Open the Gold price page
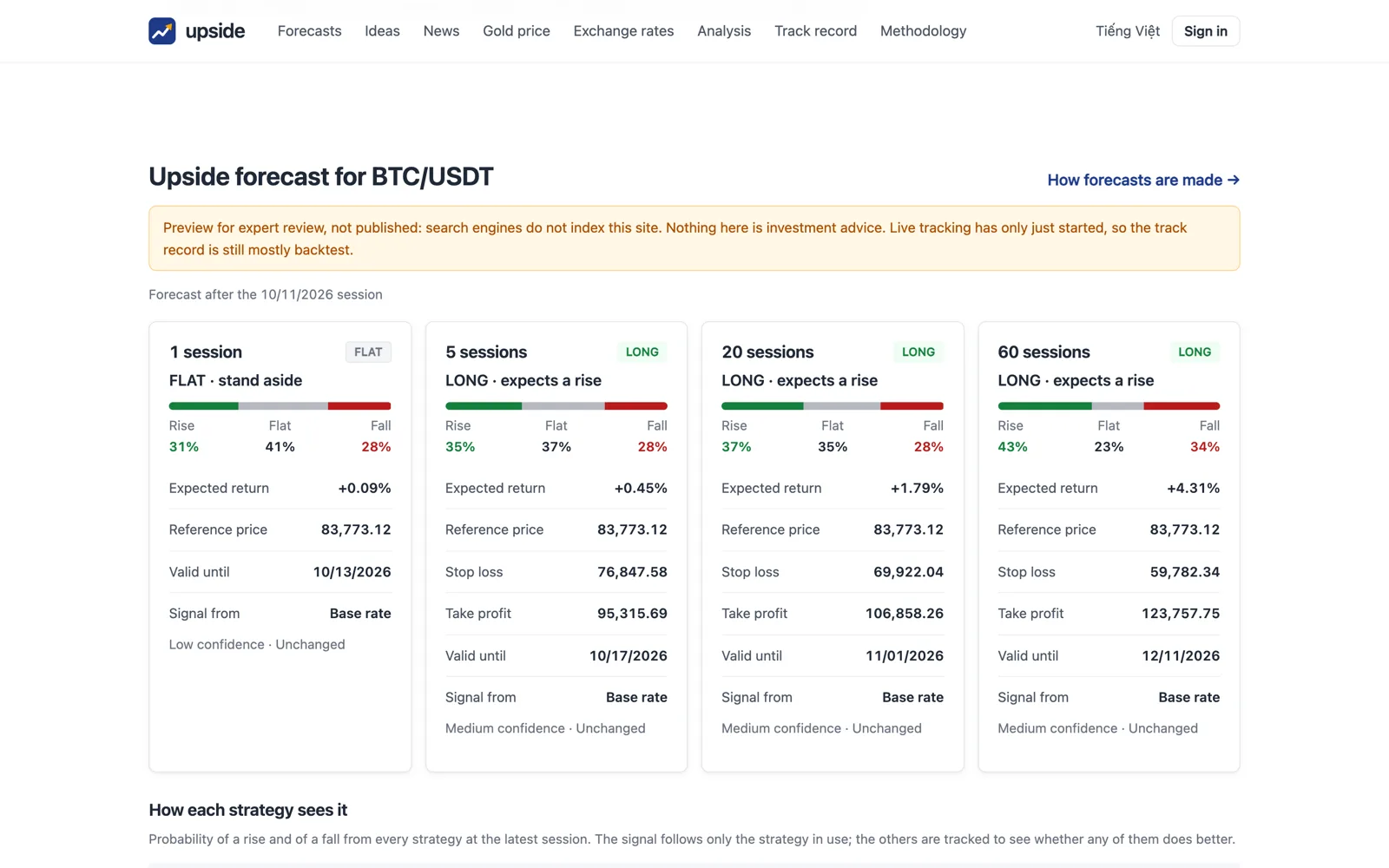This screenshot has height=868, width=1389. [x=517, y=31]
